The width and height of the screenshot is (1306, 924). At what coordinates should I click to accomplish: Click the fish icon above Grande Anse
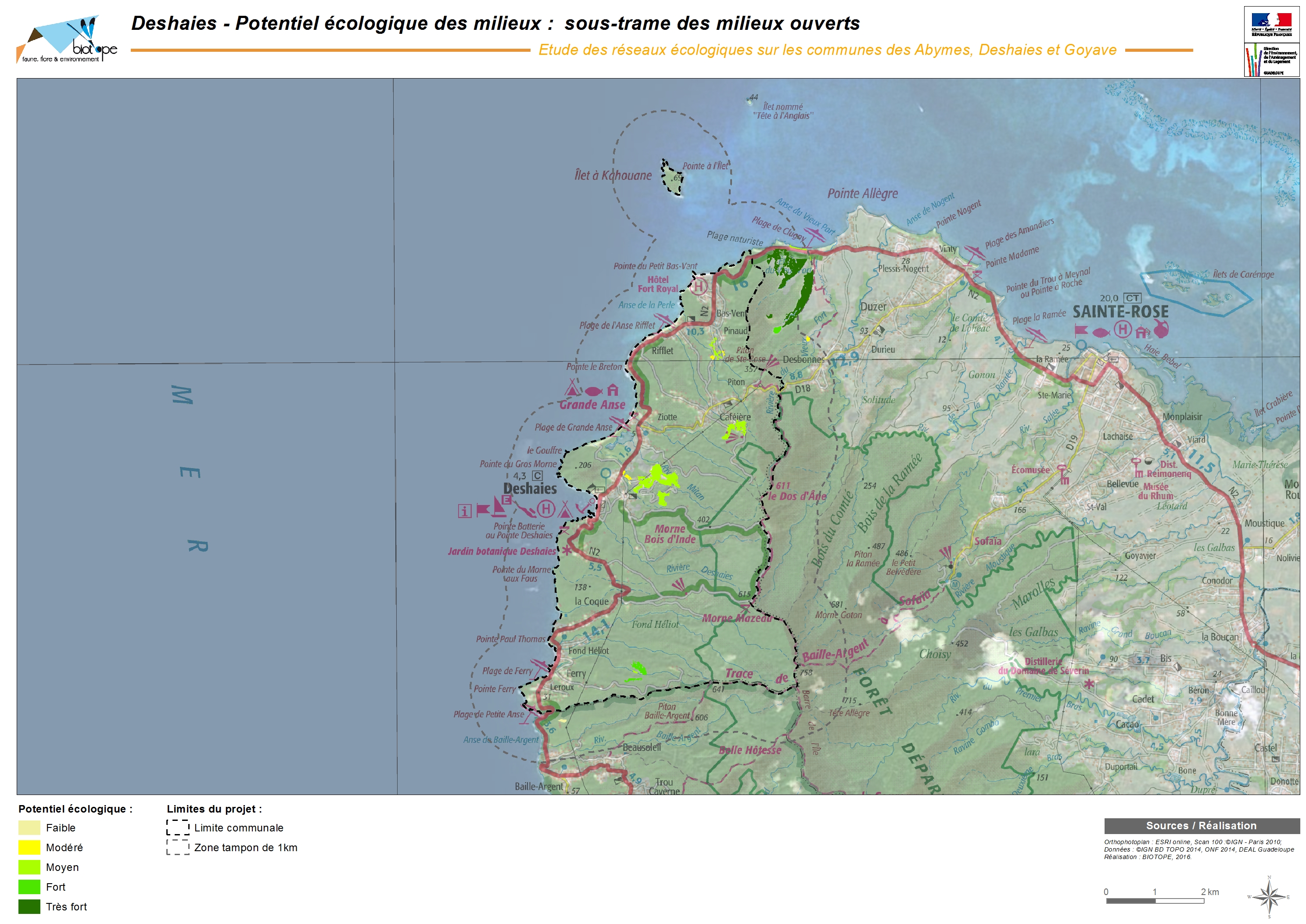pos(593,391)
